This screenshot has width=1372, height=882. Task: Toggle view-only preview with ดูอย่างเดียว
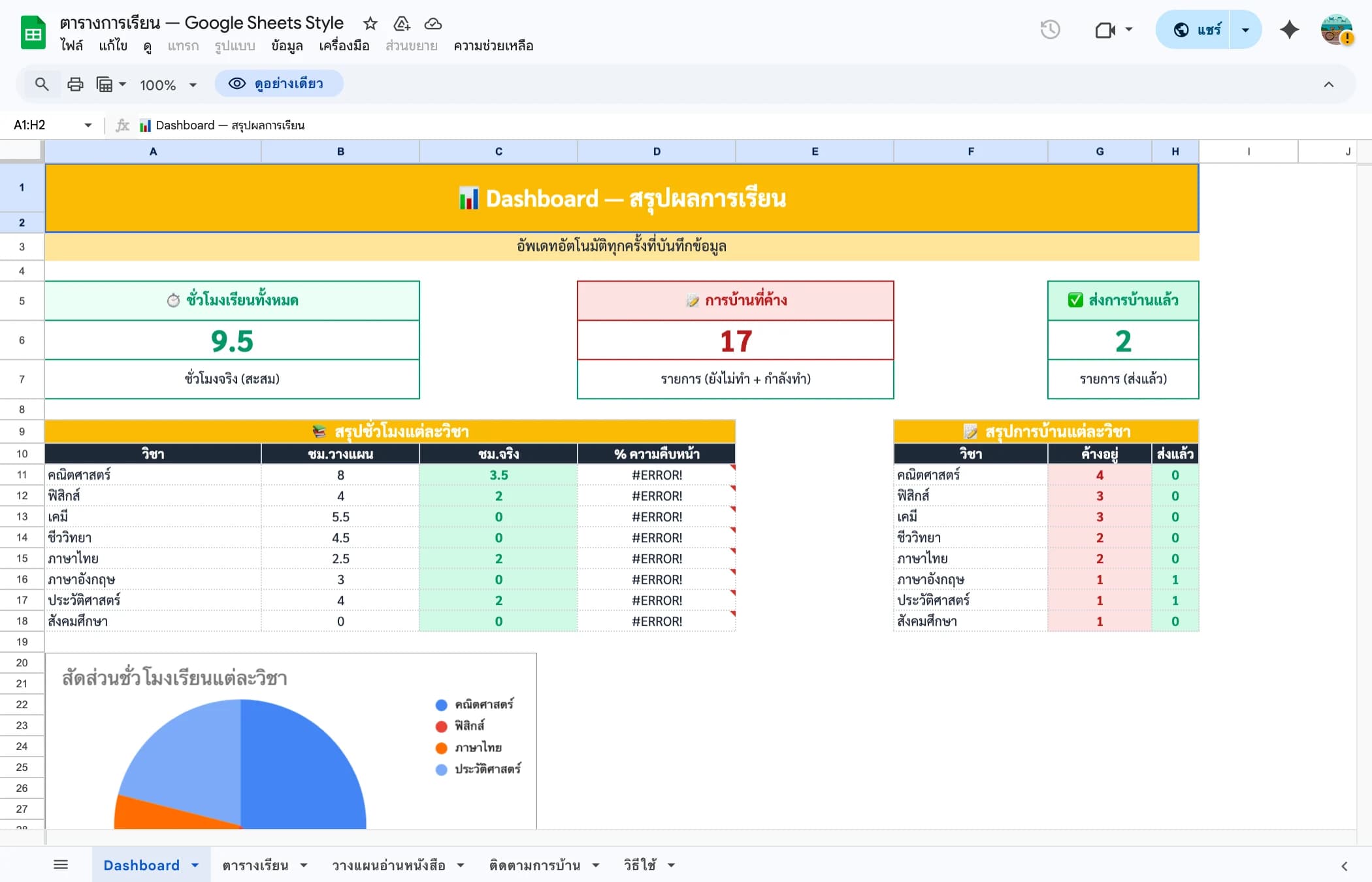pos(280,84)
